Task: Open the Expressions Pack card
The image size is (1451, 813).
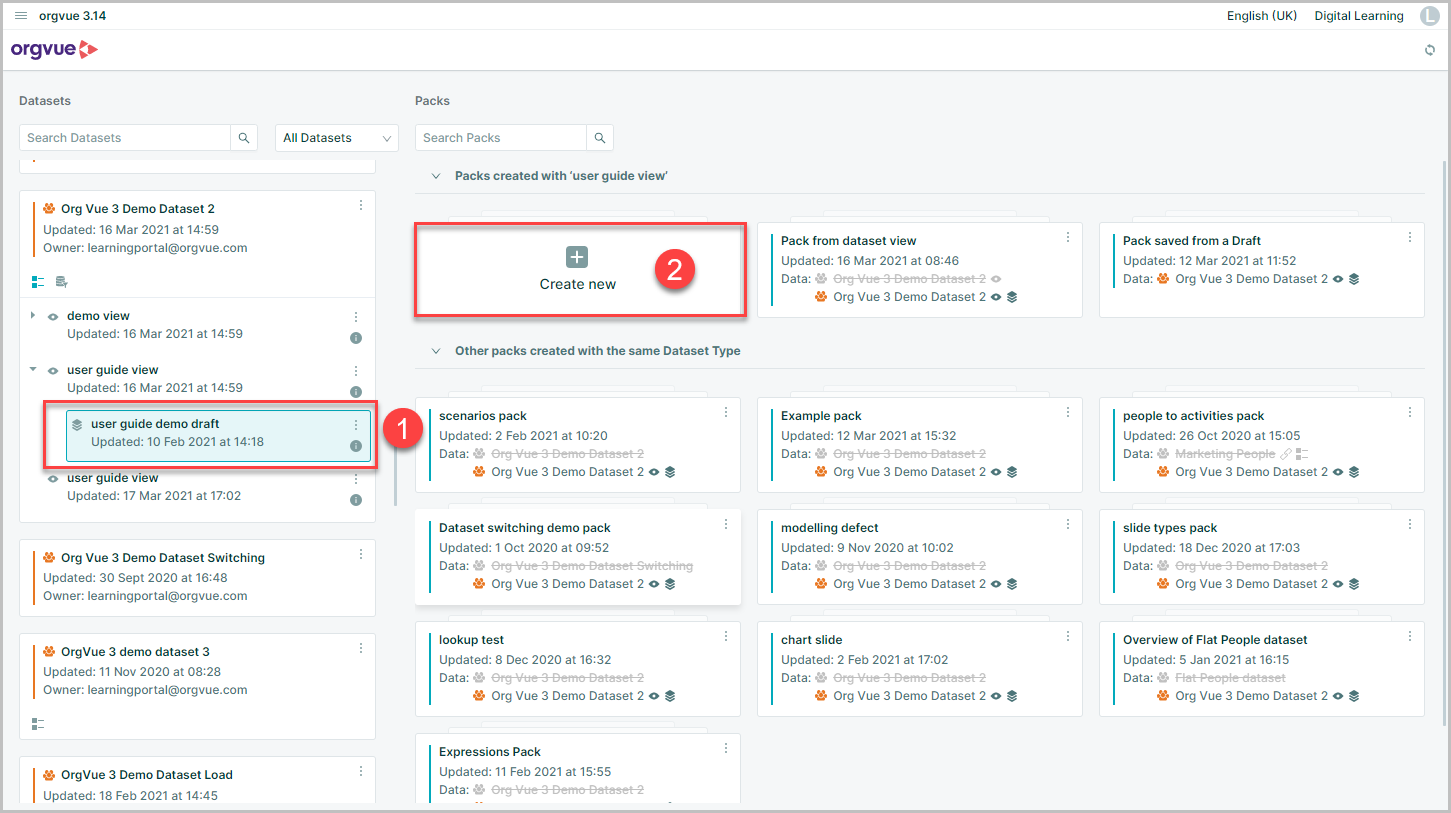Action: tap(578, 768)
